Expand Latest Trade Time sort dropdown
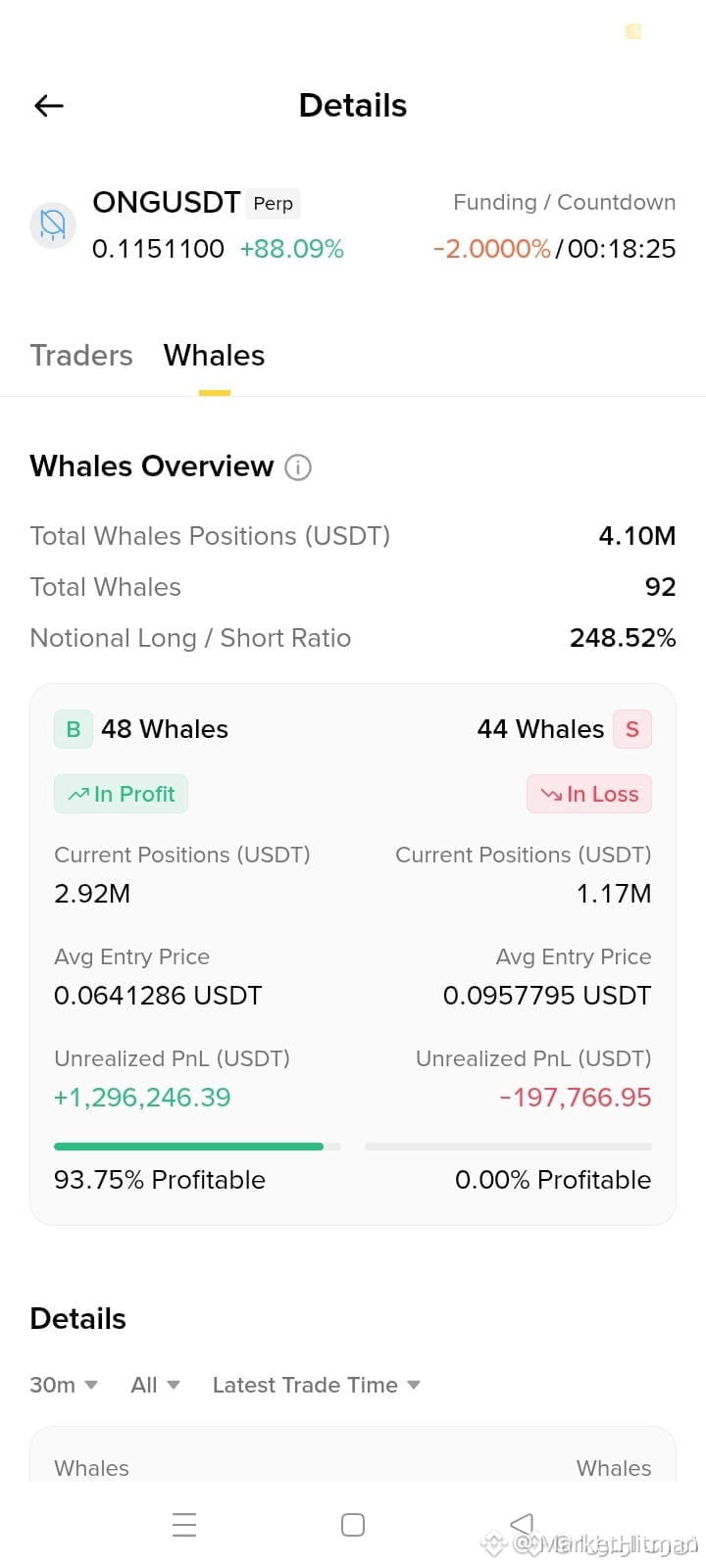 click(x=317, y=1385)
